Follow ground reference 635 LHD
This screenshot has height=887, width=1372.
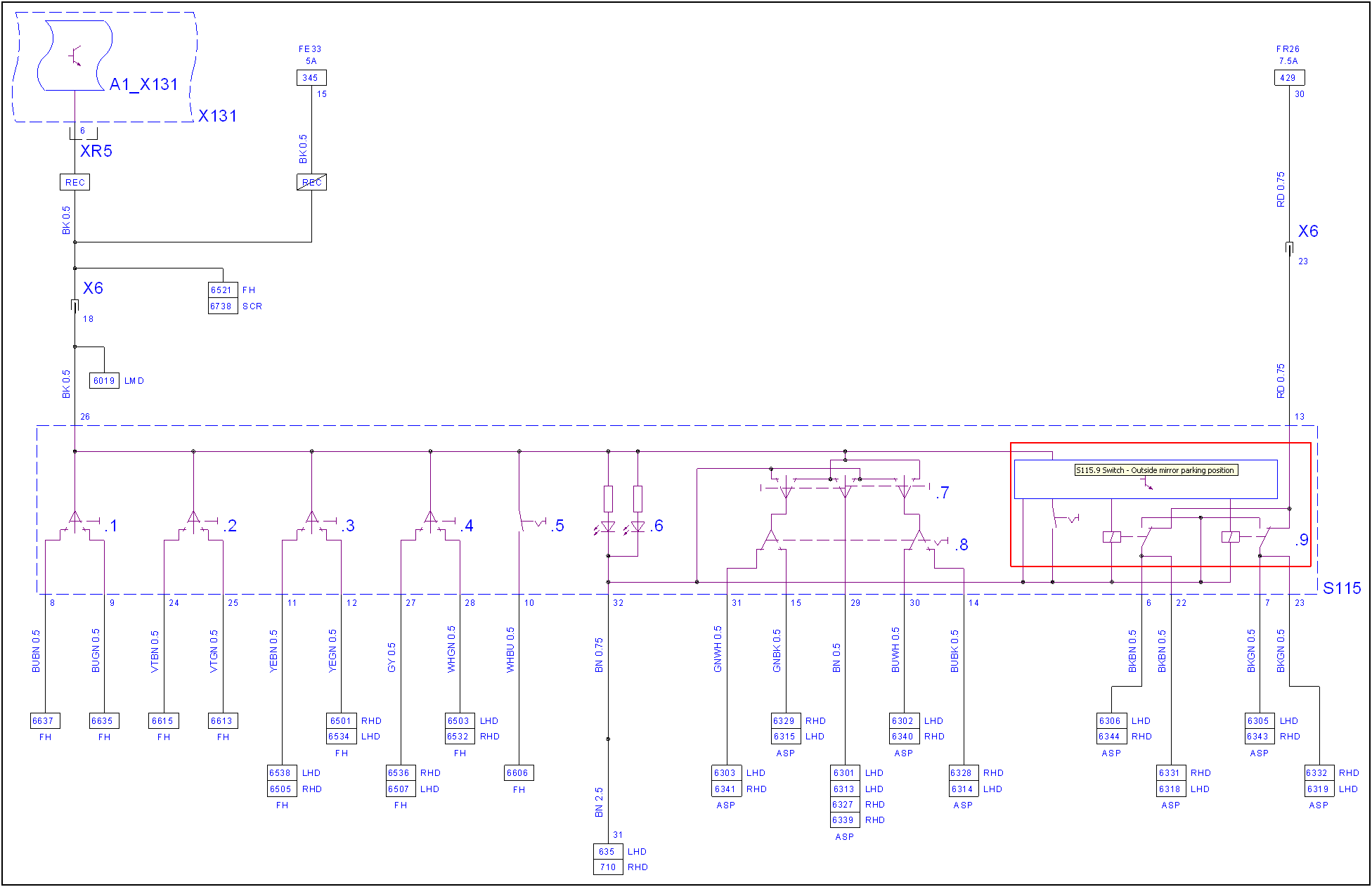(607, 851)
